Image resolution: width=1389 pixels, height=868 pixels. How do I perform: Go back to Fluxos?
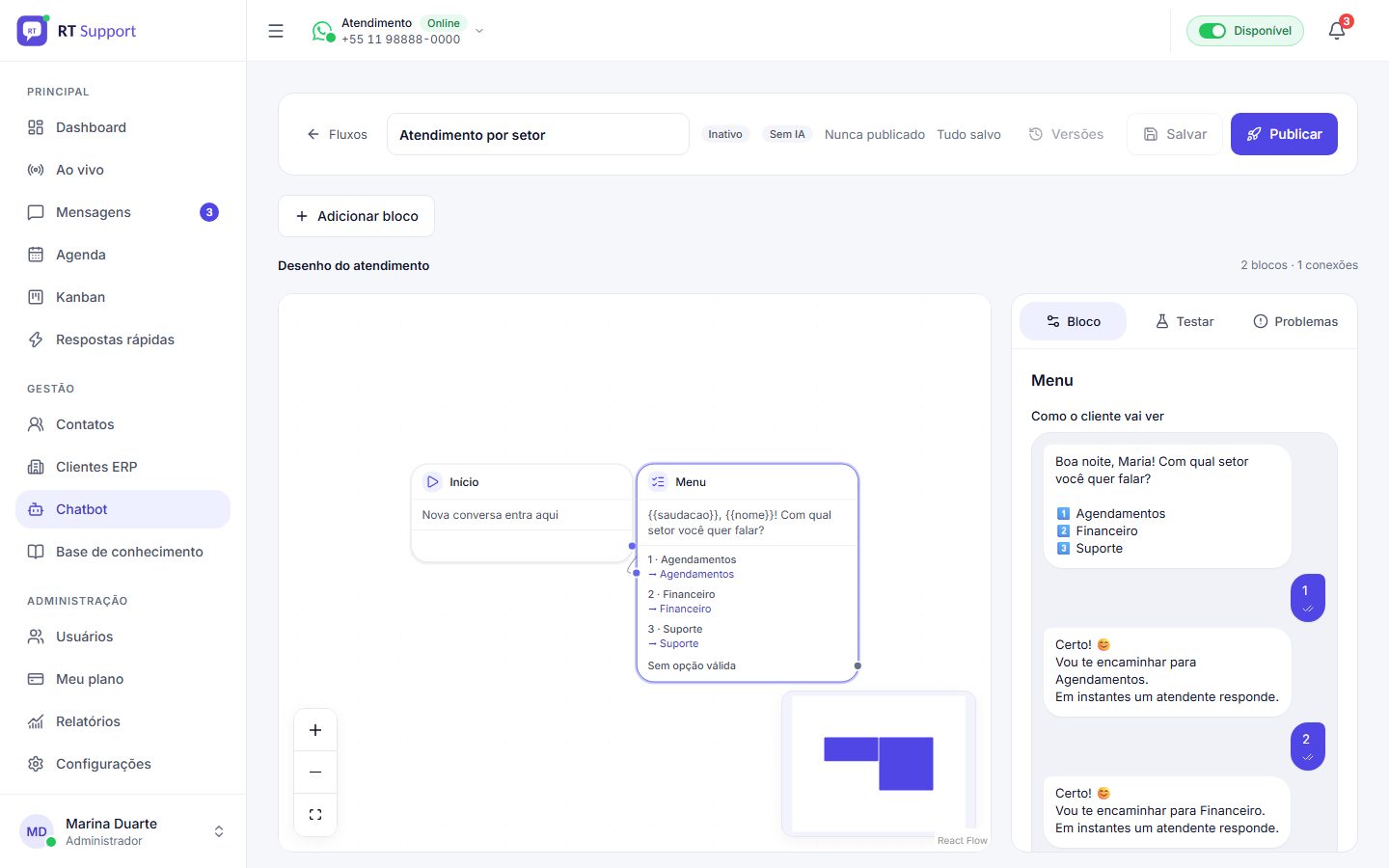click(x=337, y=134)
